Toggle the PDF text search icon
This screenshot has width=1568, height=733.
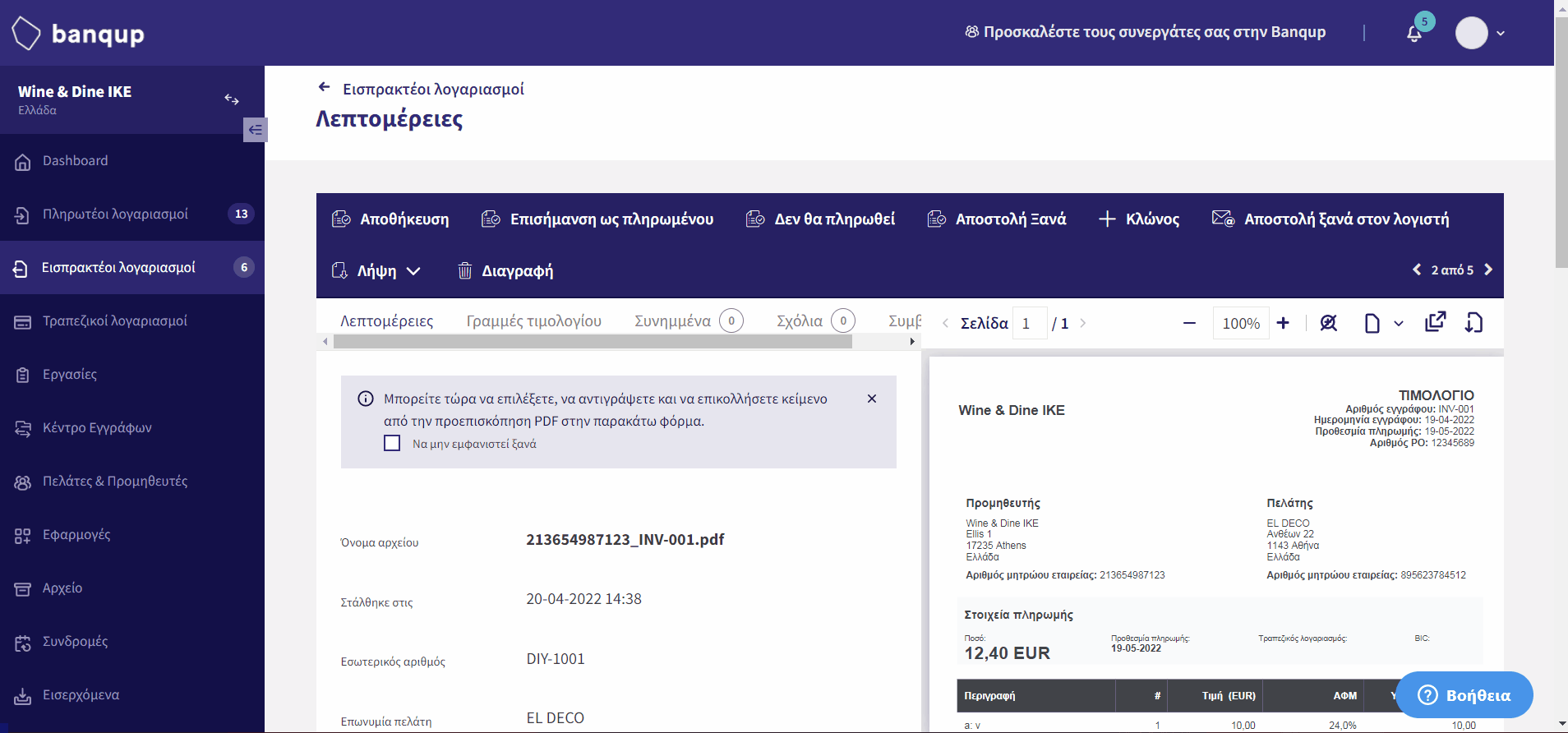click(x=1329, y=323)
